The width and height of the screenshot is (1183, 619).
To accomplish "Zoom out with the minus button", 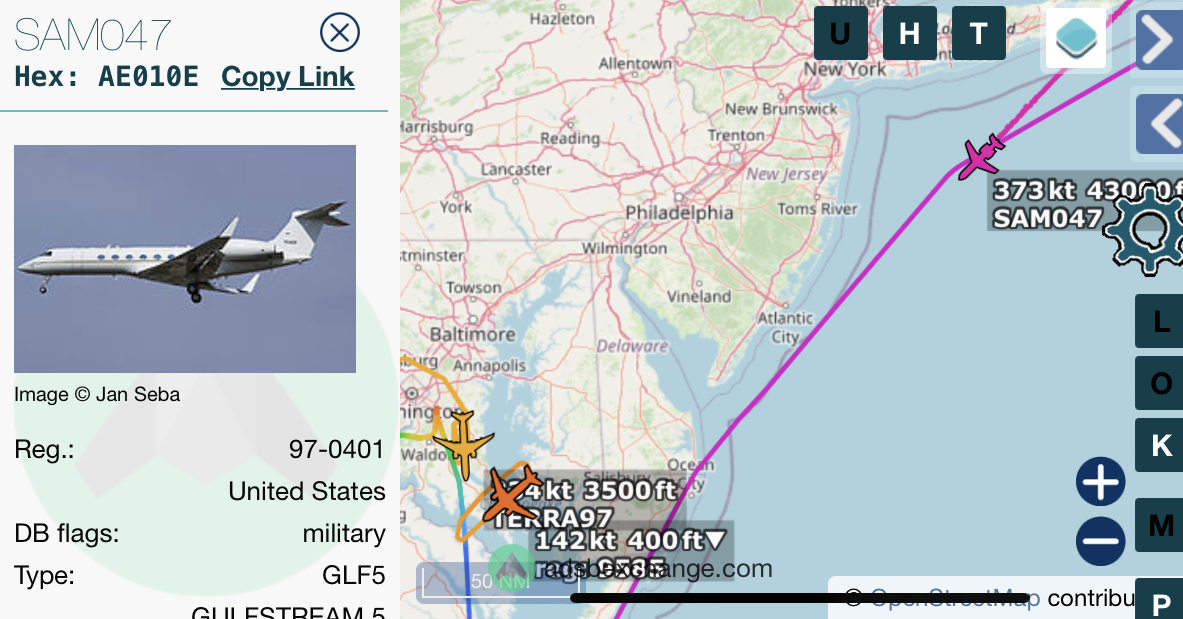I will (1101, 541).
